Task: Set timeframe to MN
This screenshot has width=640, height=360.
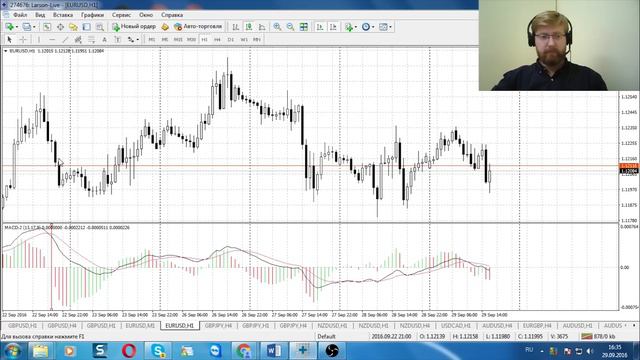Action: click(257, 40)
